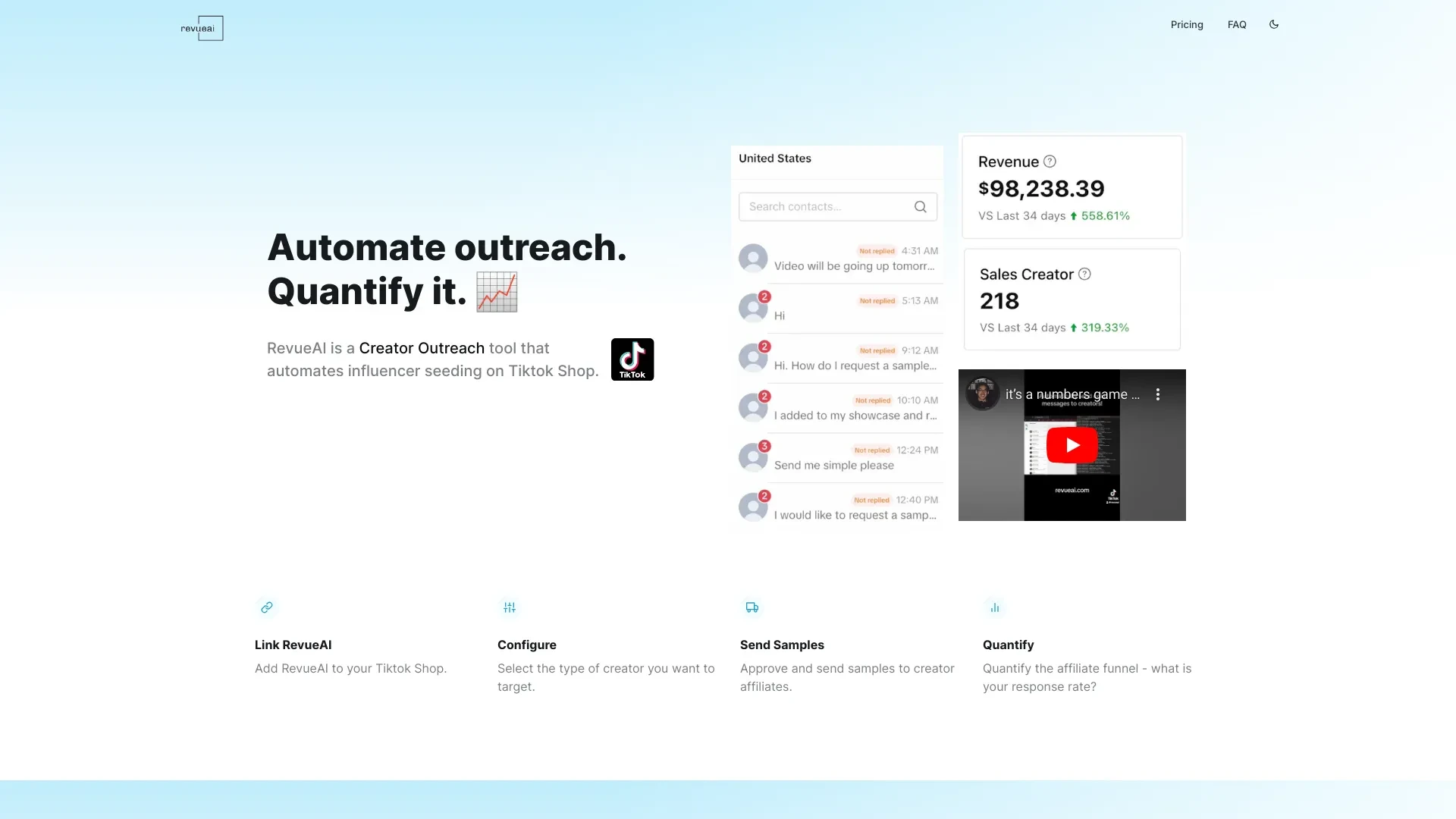Click the Send Samples icon
Image resolution: width=1456 pixels, height=819 pixels.
752,607
